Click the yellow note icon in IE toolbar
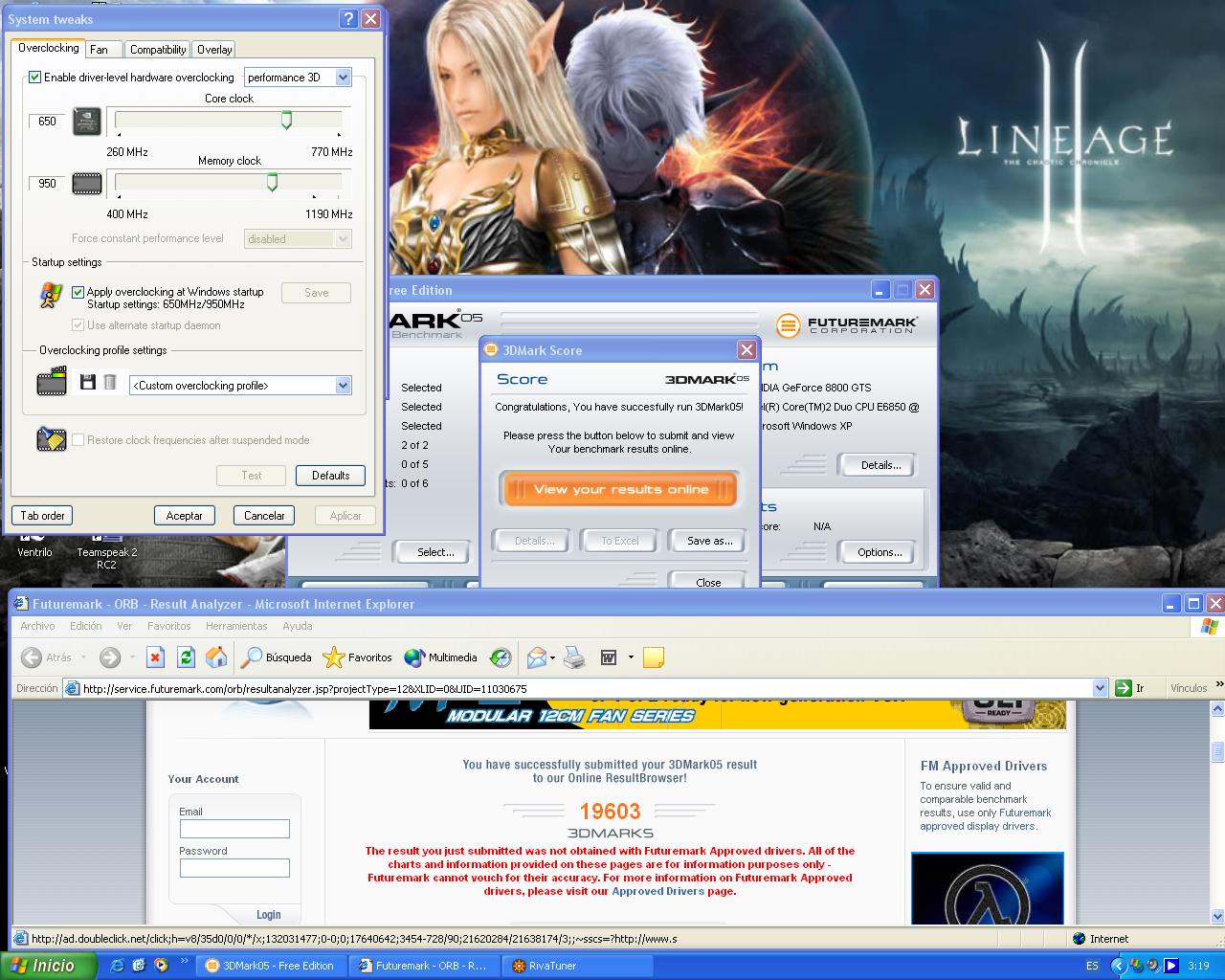1225x980 pixels. [x=654, y=657]
